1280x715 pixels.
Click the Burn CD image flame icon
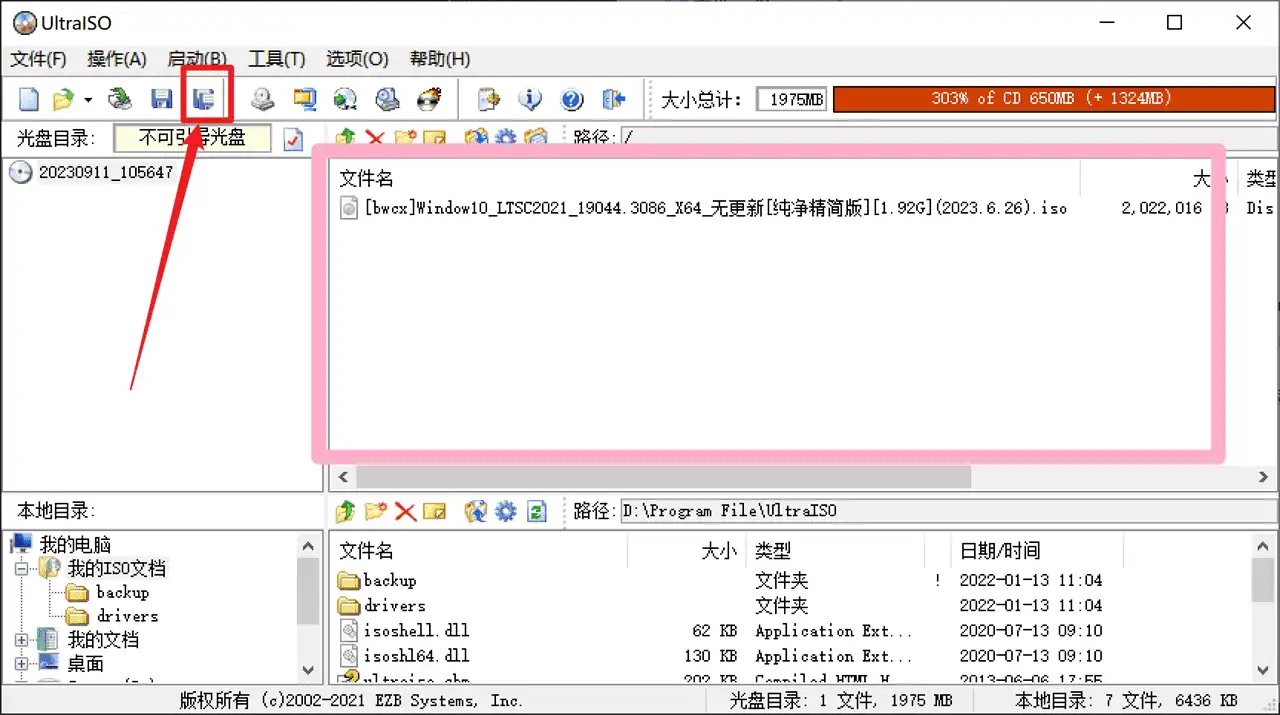(429, 99)
